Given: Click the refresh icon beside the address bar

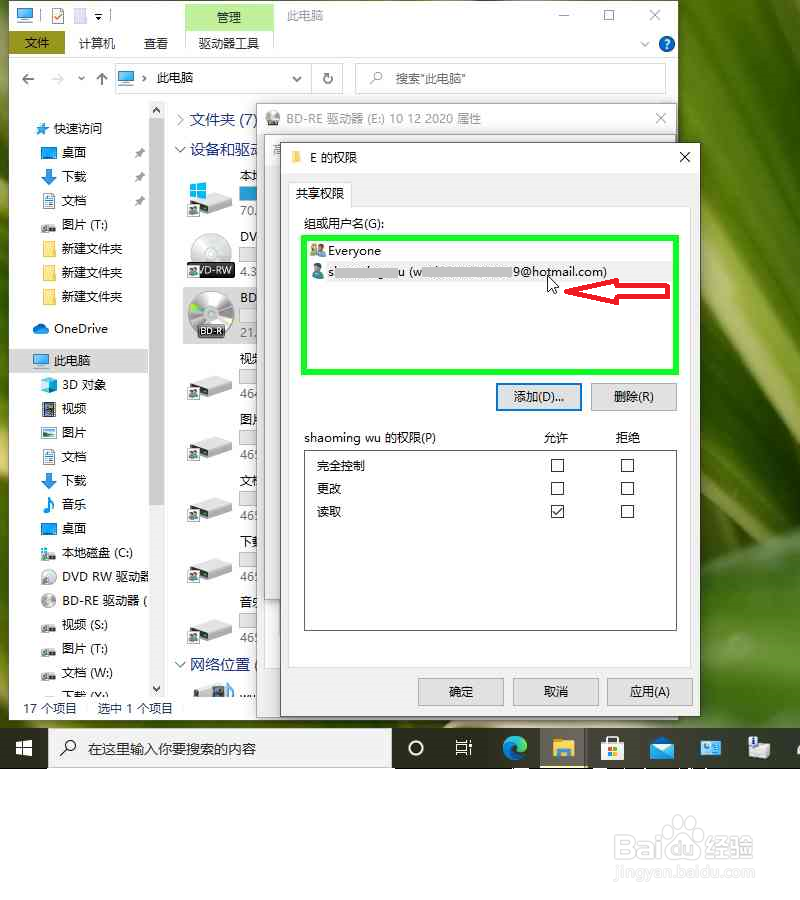Looking at the screenshot, I should 328,78.
